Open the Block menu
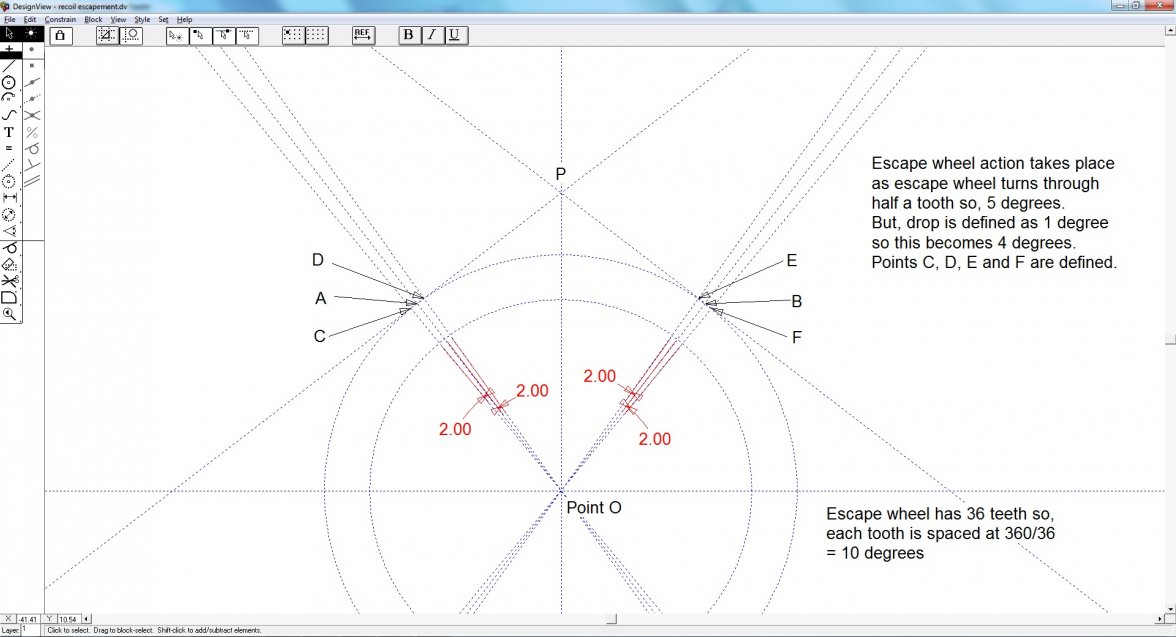 click(93, 19)
